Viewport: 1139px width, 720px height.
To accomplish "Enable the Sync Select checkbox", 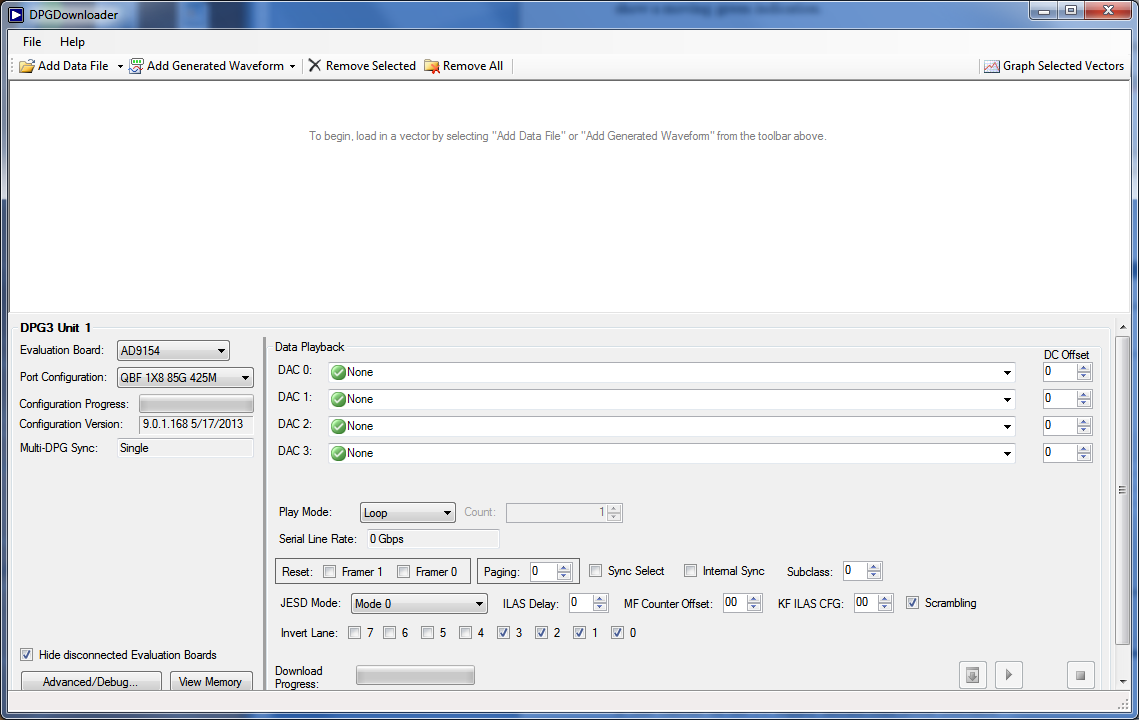I will point(596,571).
